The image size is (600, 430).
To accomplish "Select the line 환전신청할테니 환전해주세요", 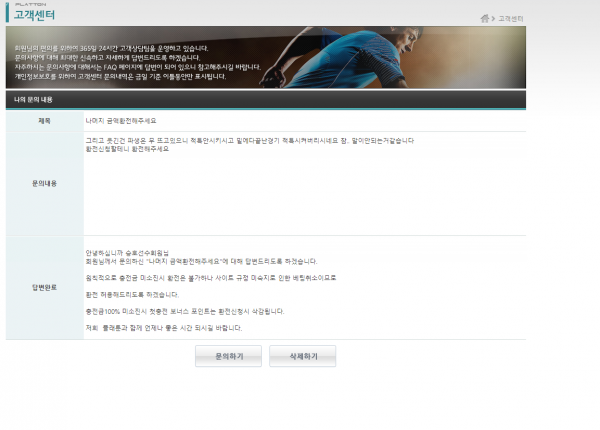I will (x=127, y=149).
